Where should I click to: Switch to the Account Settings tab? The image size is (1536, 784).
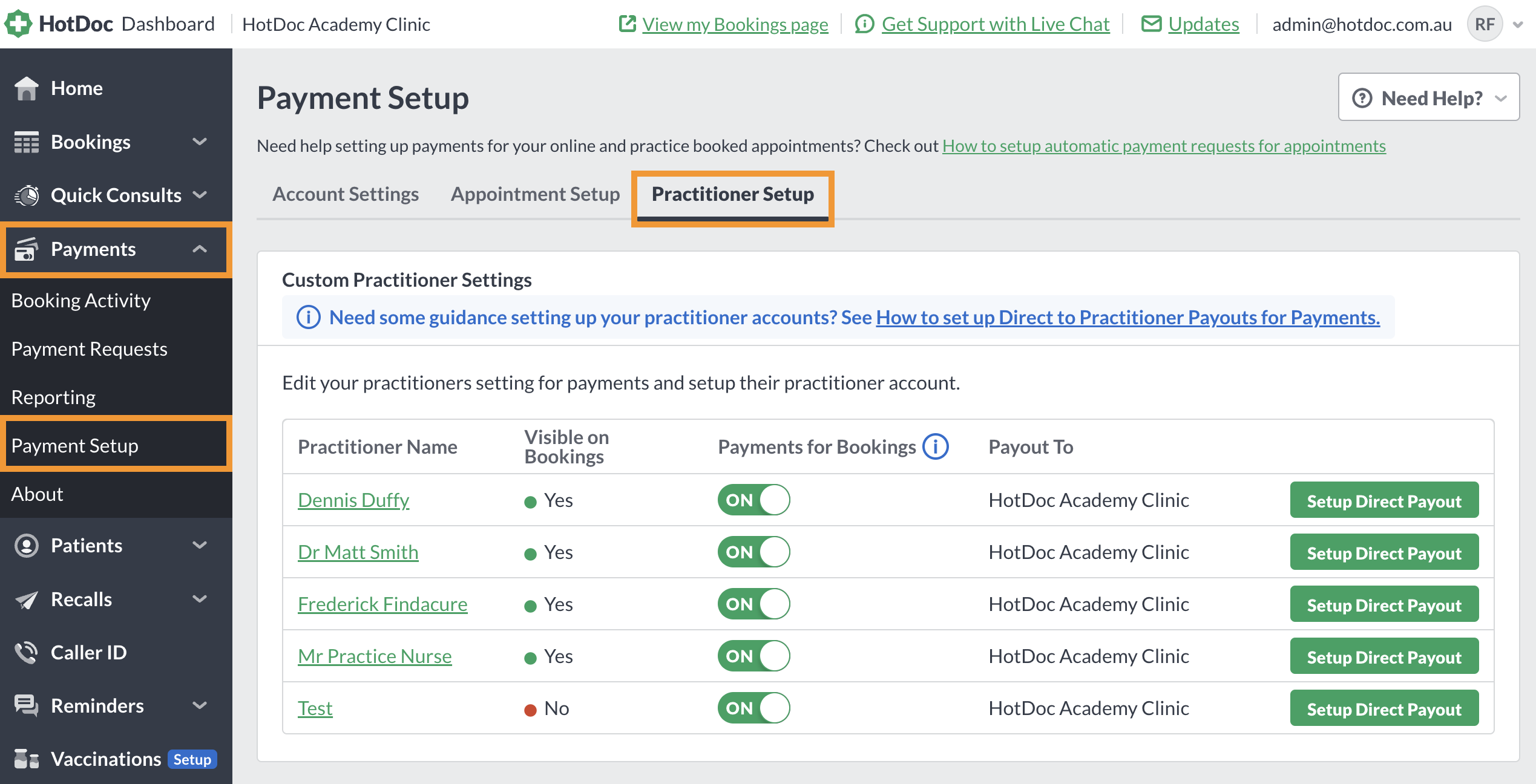(x=346, y=194)
